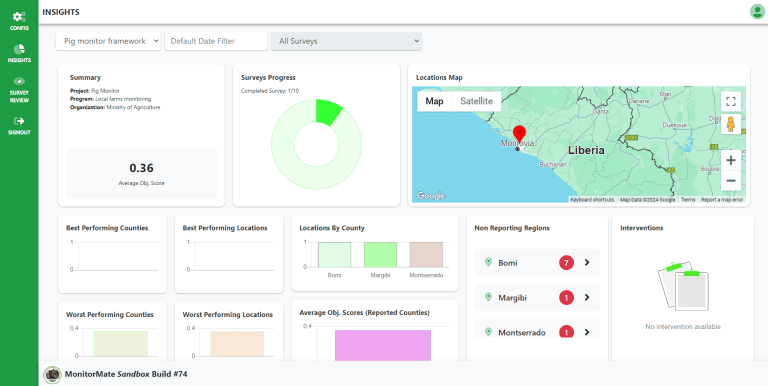
Task: Select the Montserrado bar in Locations By County
Action: (x=426, y=254)
